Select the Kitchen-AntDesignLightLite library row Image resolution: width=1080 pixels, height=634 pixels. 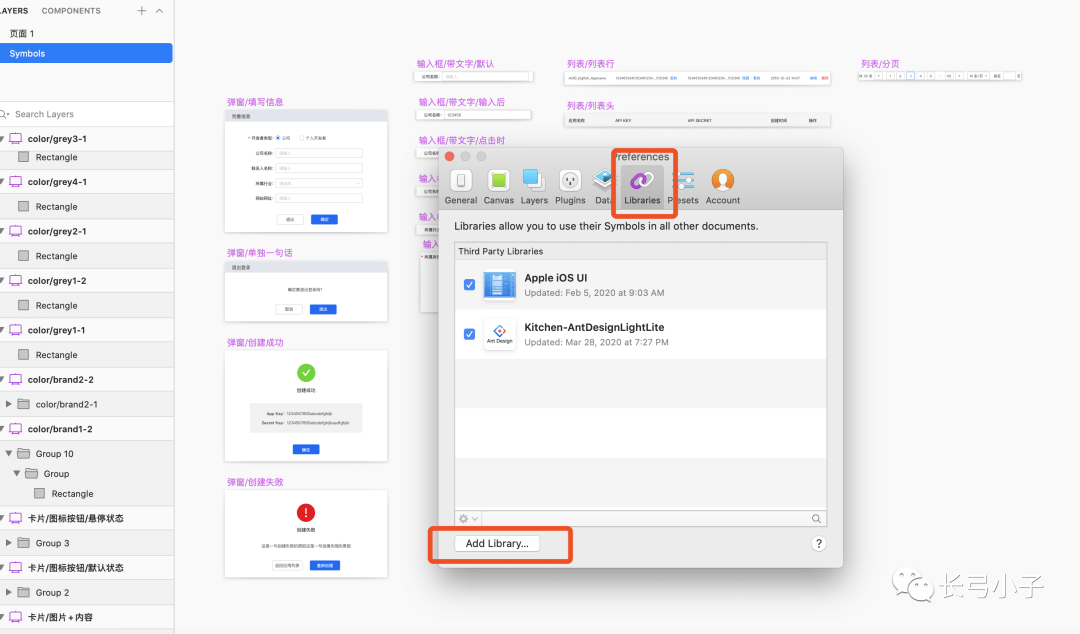[x=641, y=334]
